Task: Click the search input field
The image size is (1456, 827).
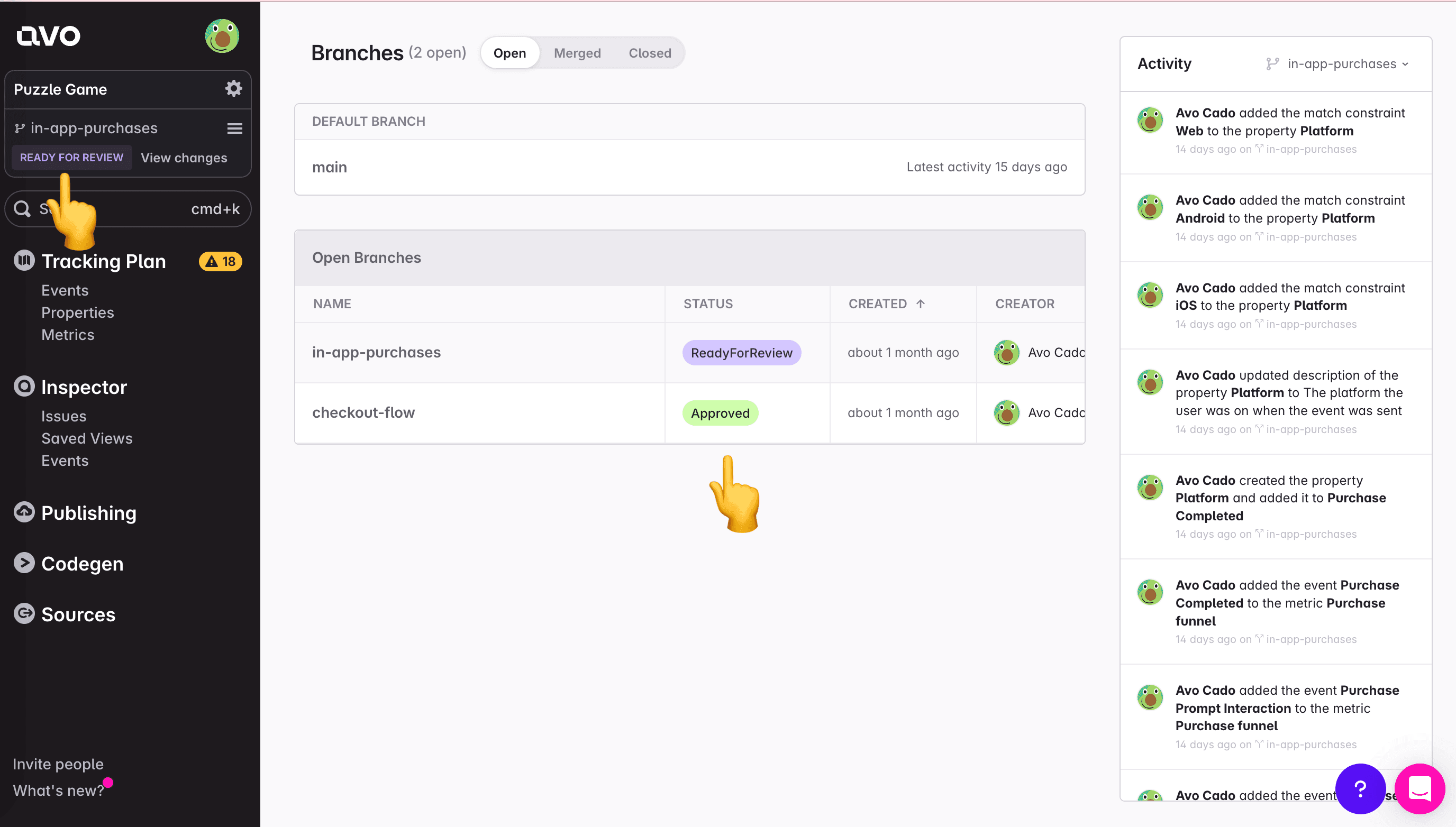Action: click(127, 208)
